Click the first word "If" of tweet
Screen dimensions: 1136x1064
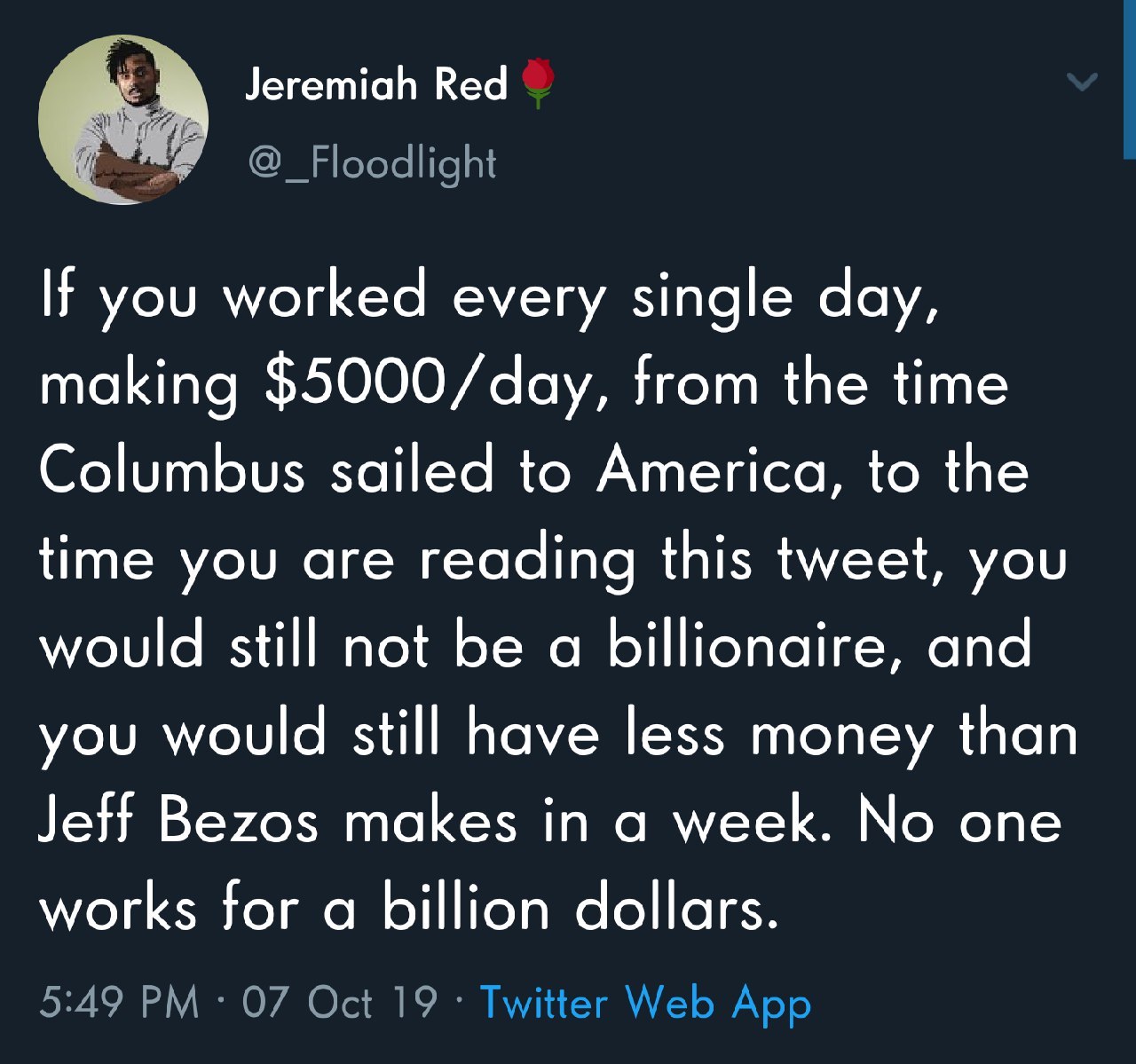coord(55,296)
